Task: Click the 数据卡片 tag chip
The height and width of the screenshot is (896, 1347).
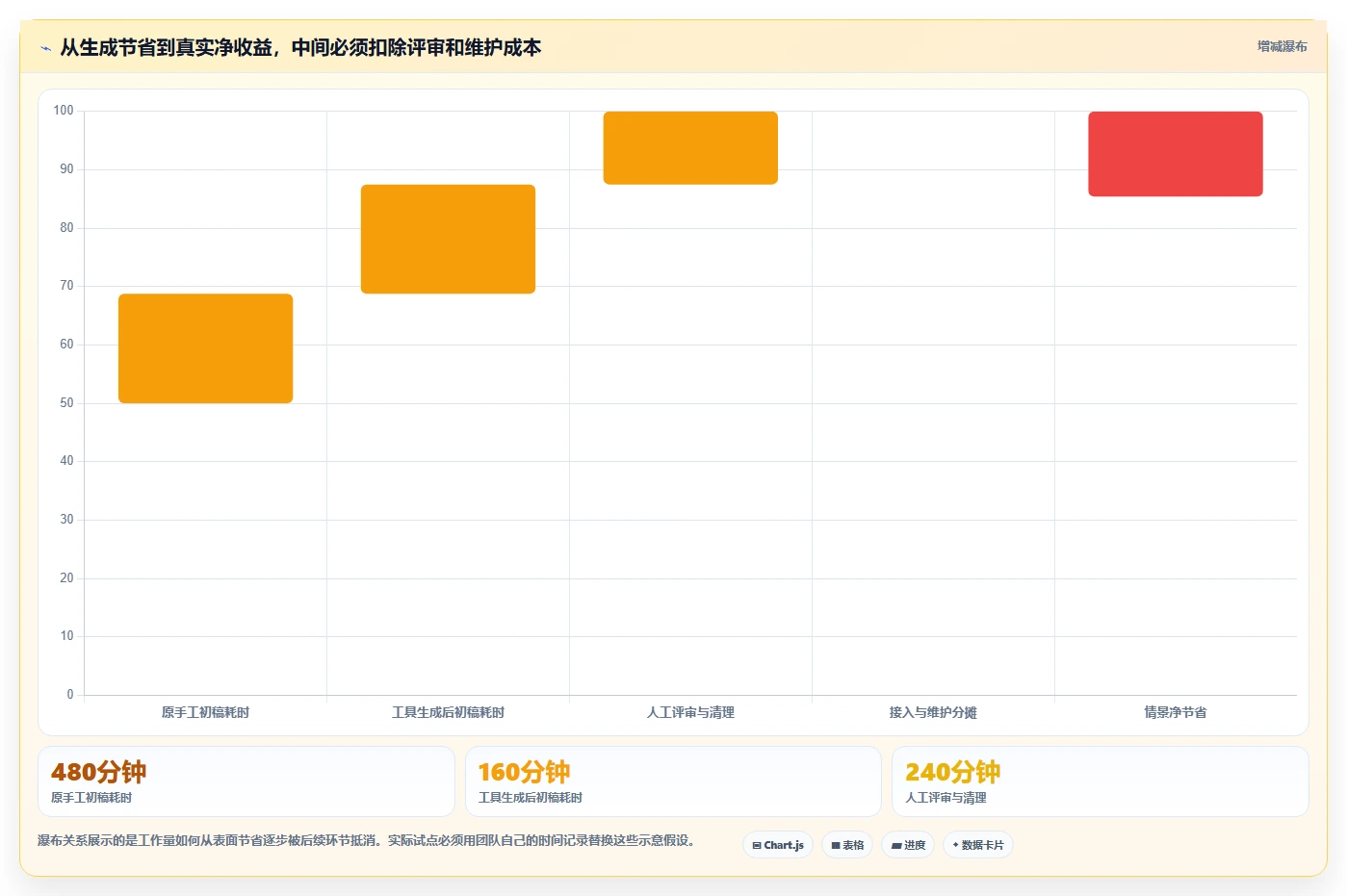Action: pyautogui.click(x=978, y=845)
